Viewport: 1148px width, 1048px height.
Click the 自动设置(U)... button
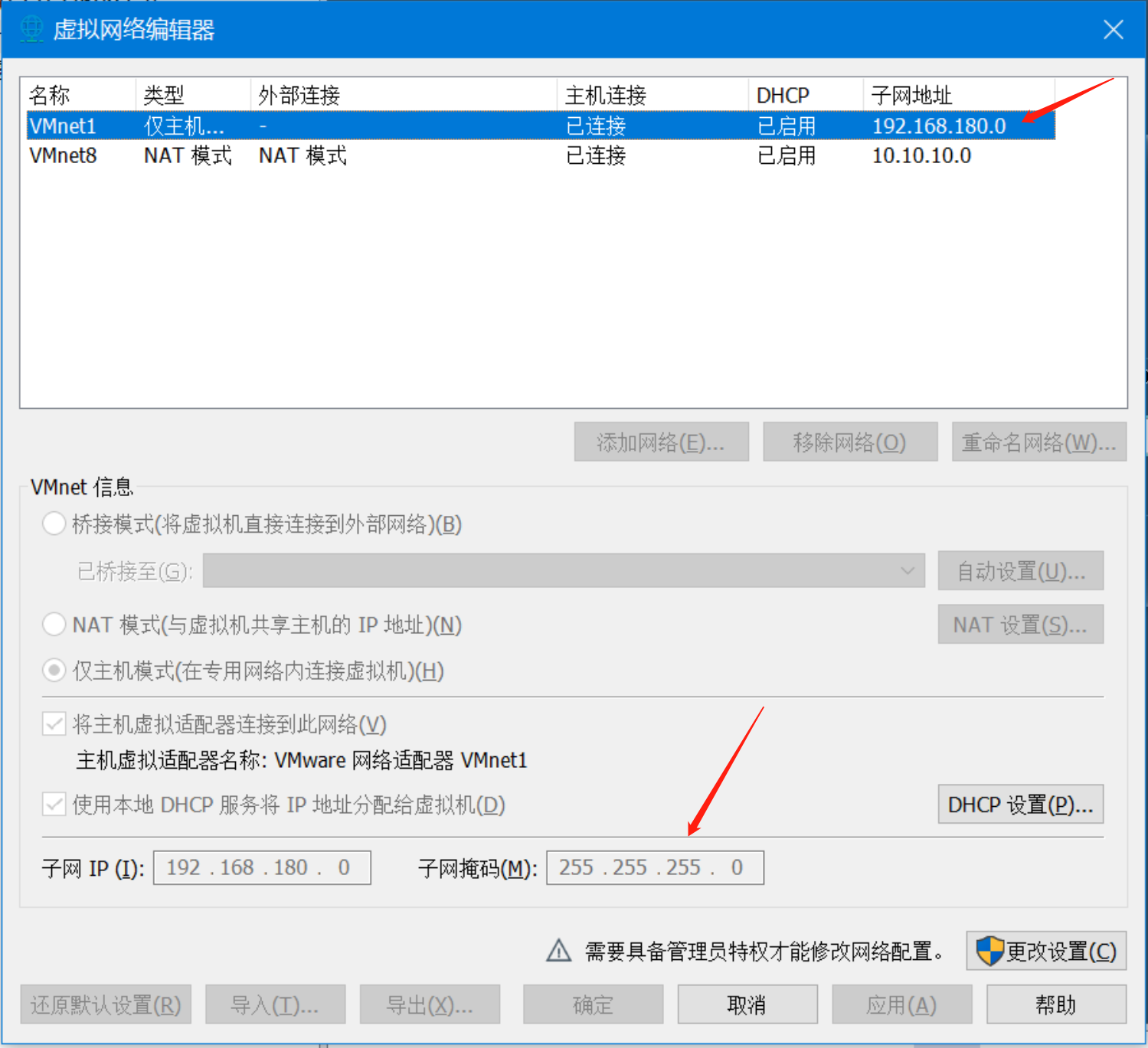pyautogui.click(x=1021, y=570)
